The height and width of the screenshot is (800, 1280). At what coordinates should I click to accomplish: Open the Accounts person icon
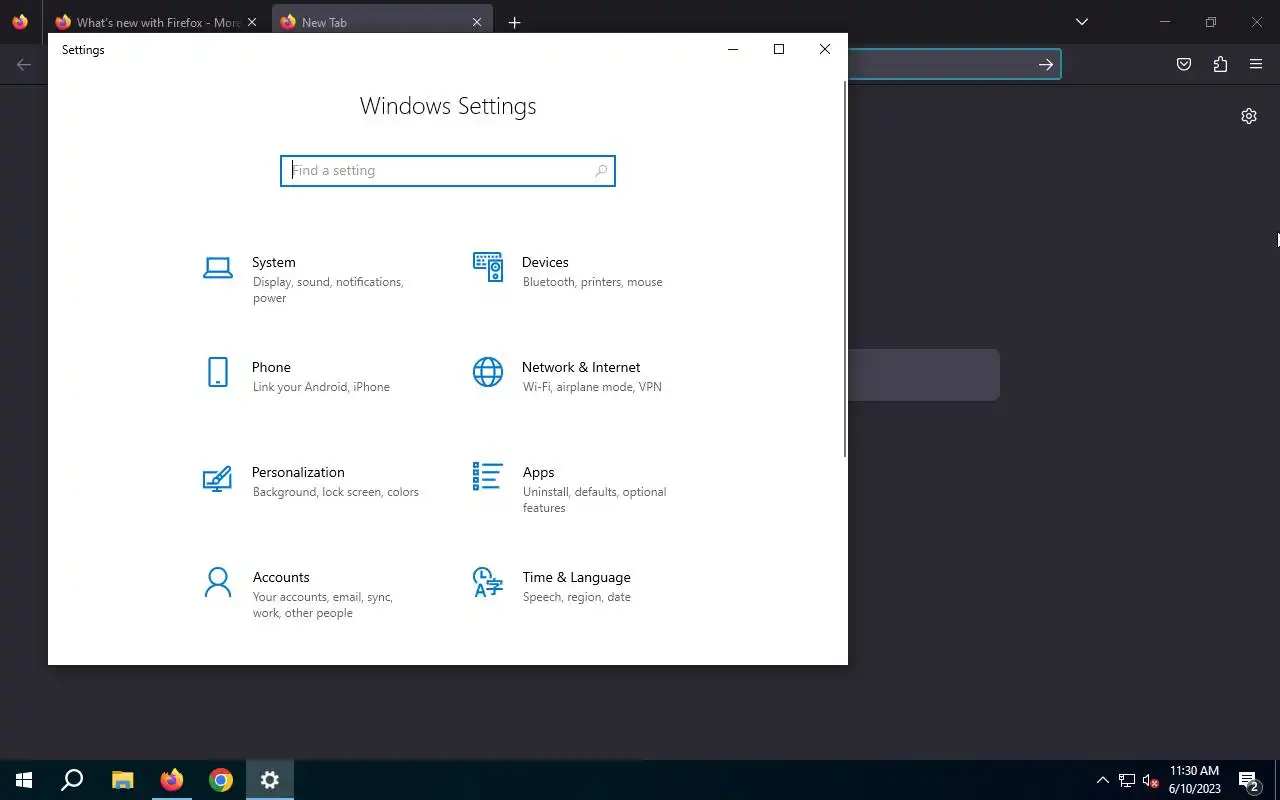218,582
